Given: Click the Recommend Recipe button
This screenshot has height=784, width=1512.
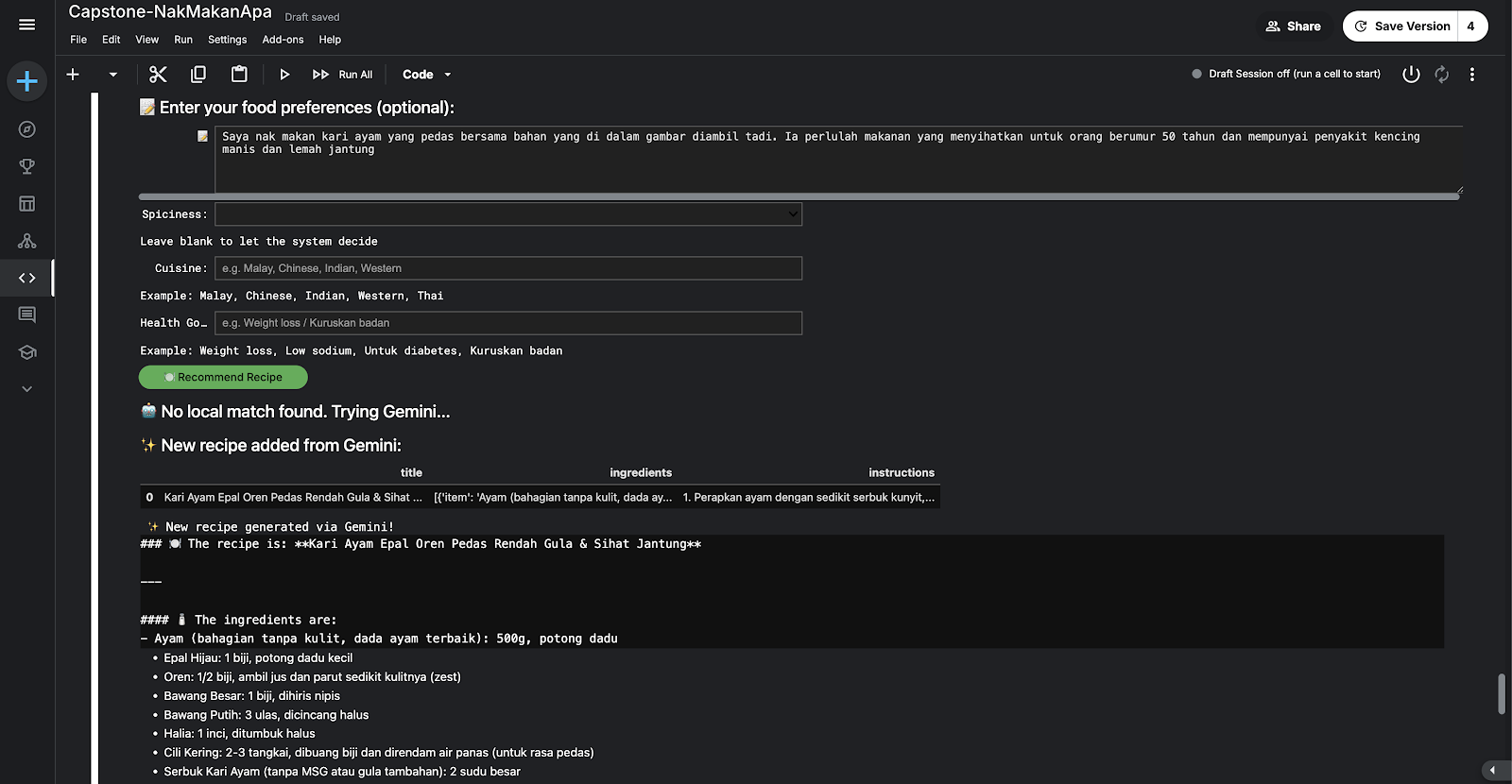Looking at the screenshot, I should [x=223, y=377].
